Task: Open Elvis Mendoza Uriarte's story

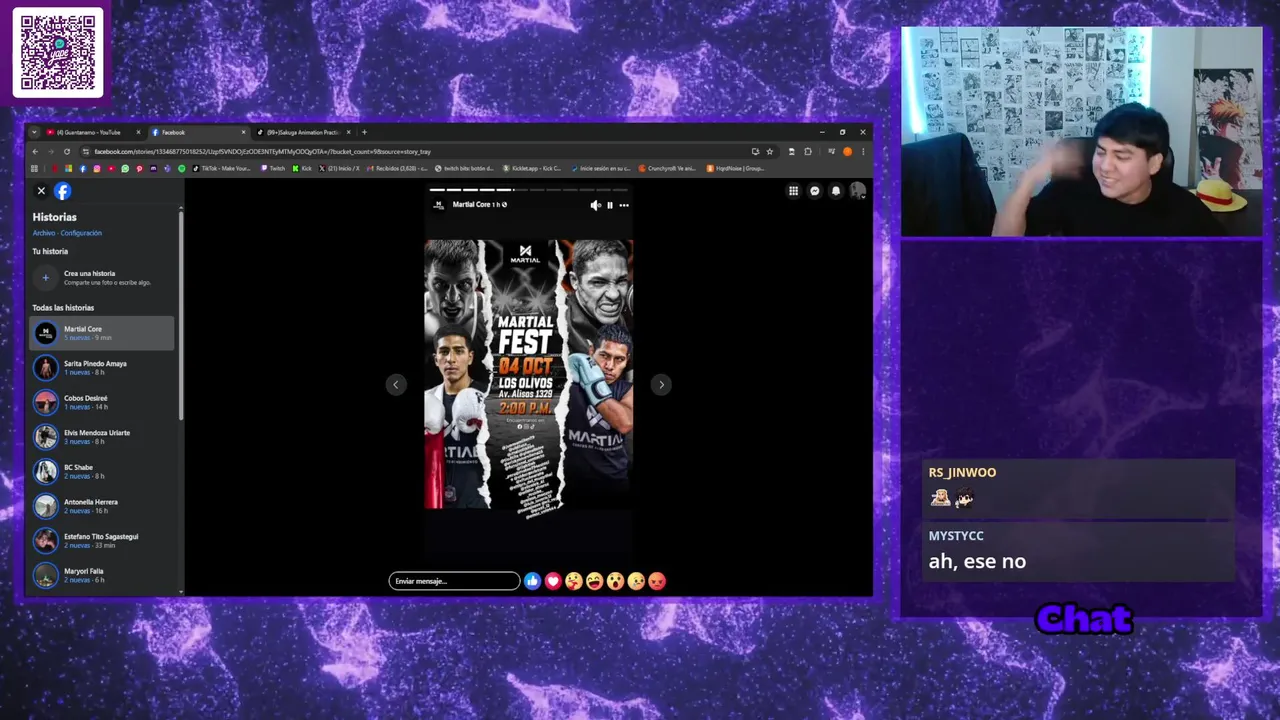Action: [102, 437]
